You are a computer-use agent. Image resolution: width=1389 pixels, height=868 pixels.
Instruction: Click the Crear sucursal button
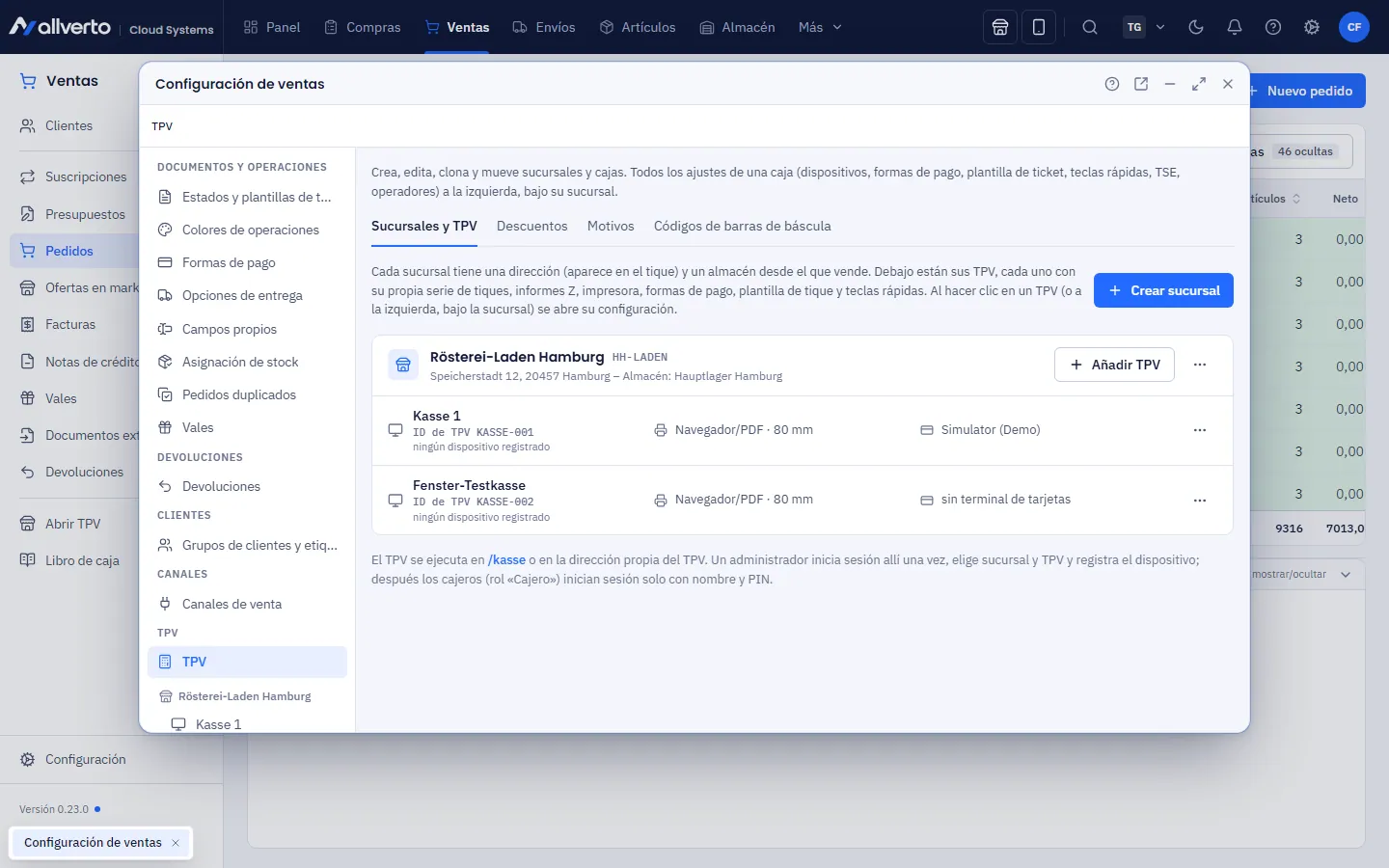(1163, 290)
